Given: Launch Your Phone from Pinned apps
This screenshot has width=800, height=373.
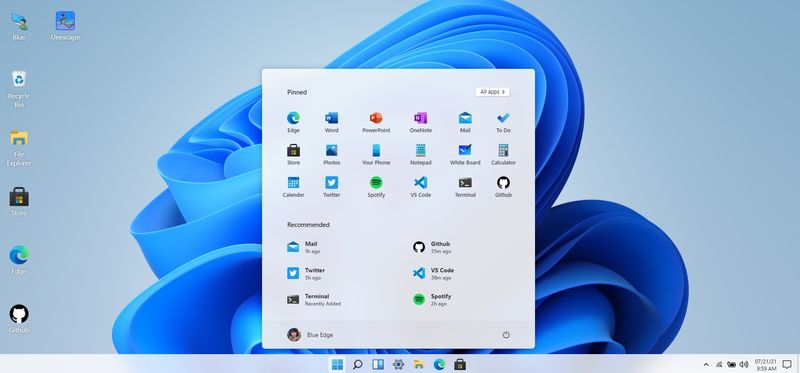Looking at the screenshot, I should point(376,155).
